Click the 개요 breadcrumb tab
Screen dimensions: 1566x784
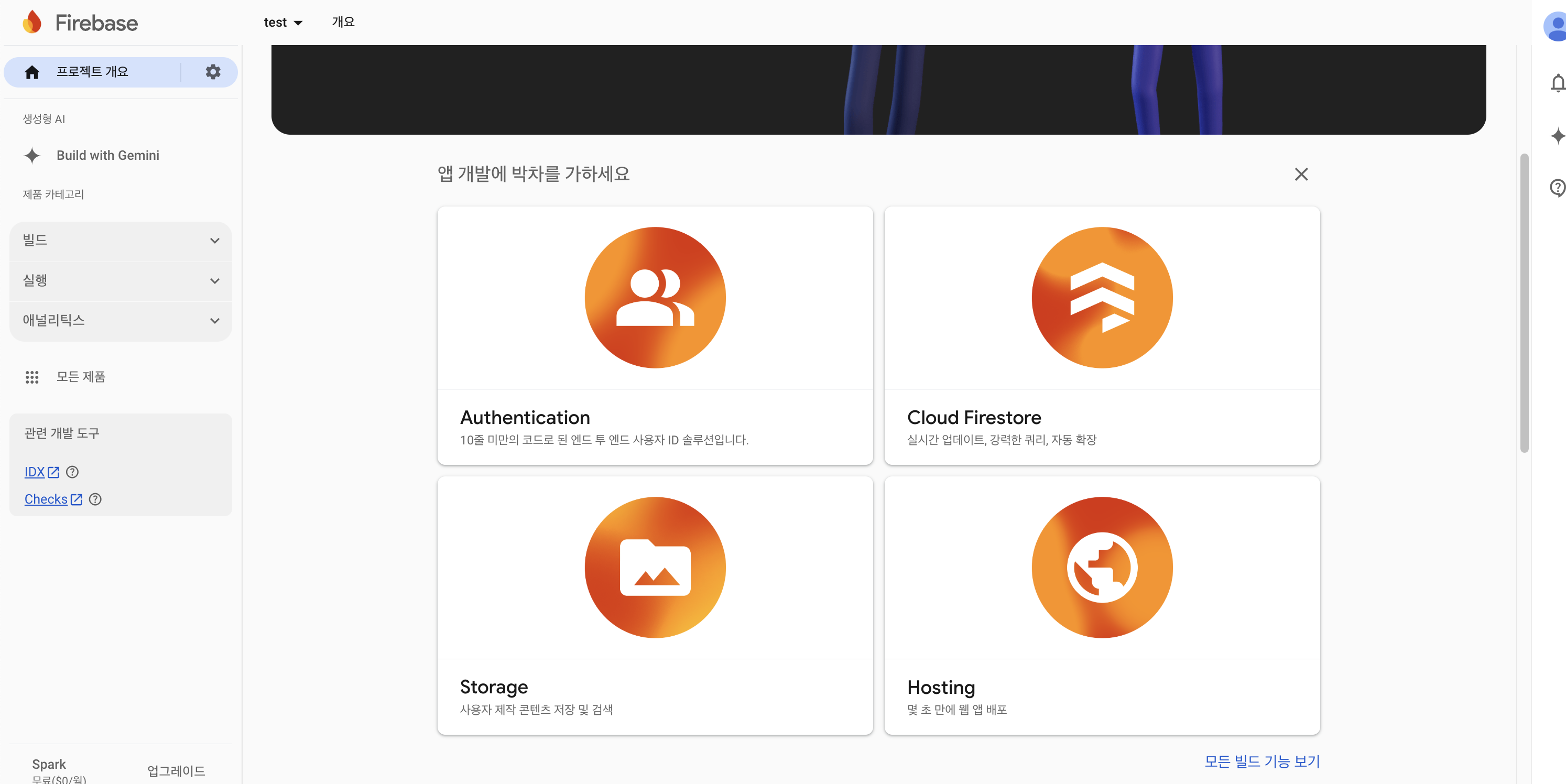pyautogui.click(x=343, y=22)
